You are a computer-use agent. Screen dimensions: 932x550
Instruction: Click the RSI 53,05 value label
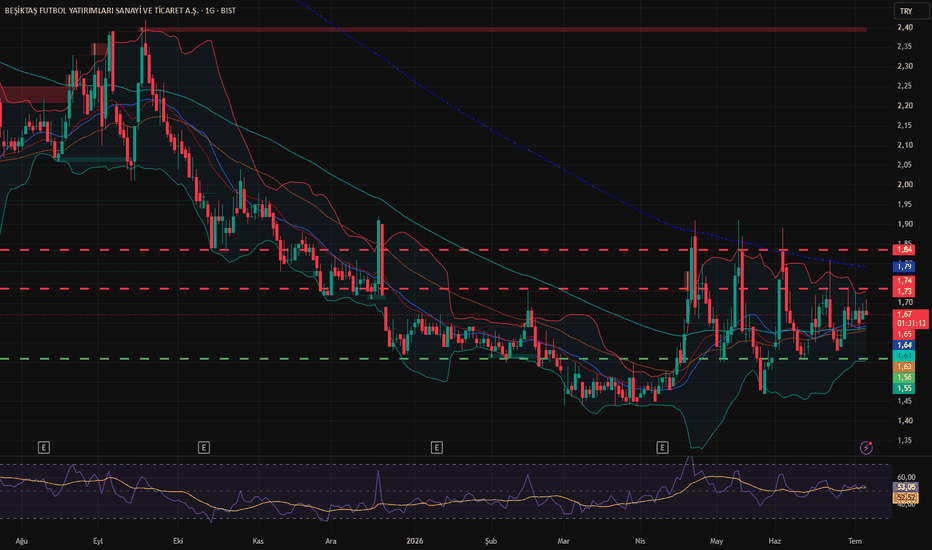(x=905, y=487)
